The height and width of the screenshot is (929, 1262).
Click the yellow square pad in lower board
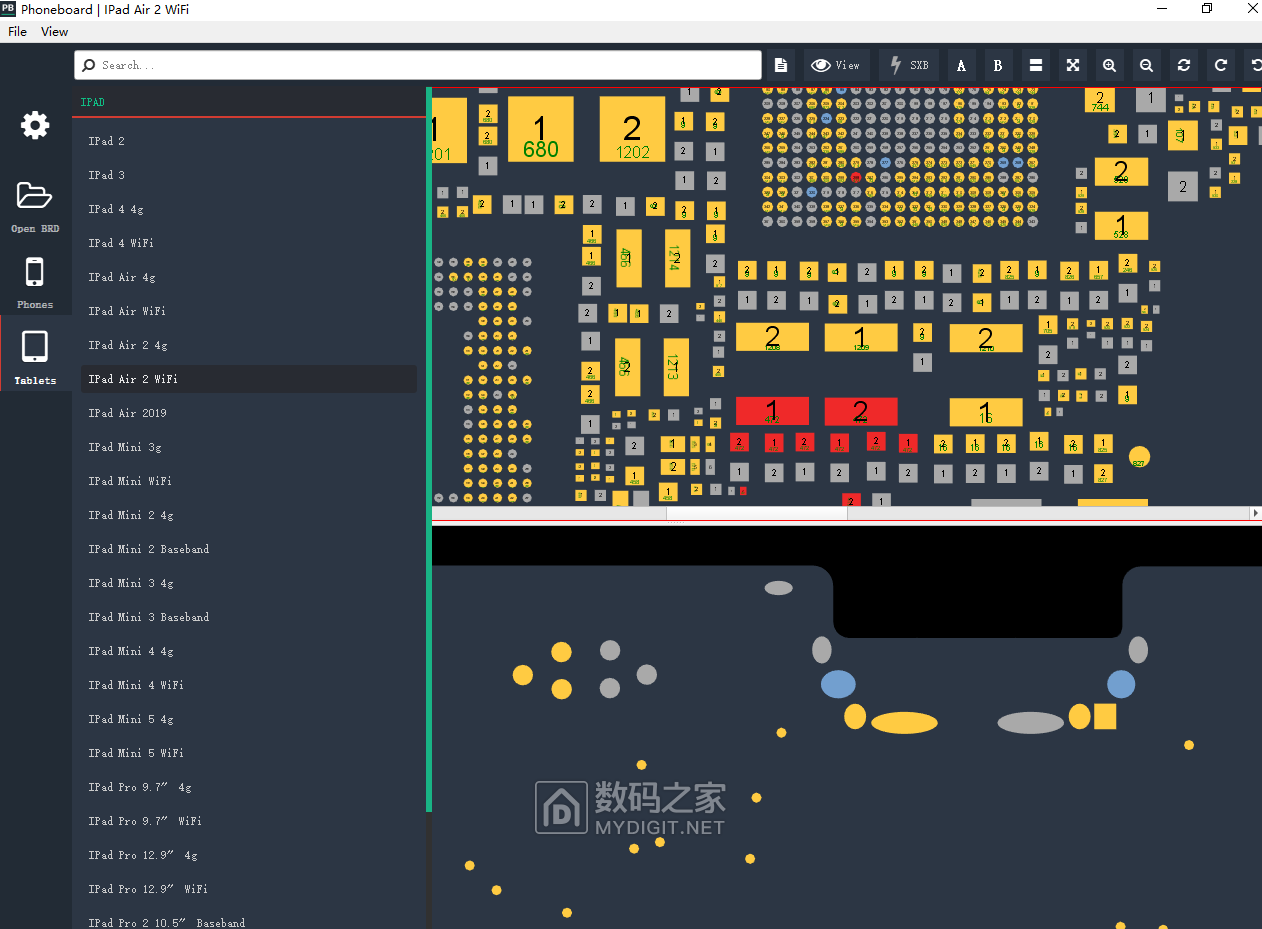click(1105, 716)
